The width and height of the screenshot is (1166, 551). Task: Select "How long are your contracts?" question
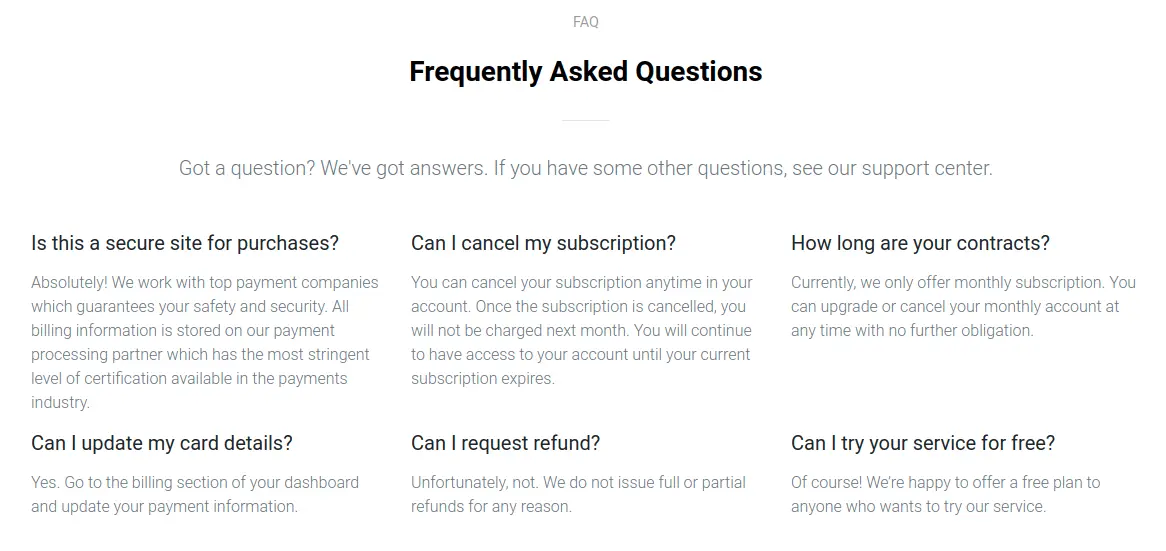pos(920,243)
